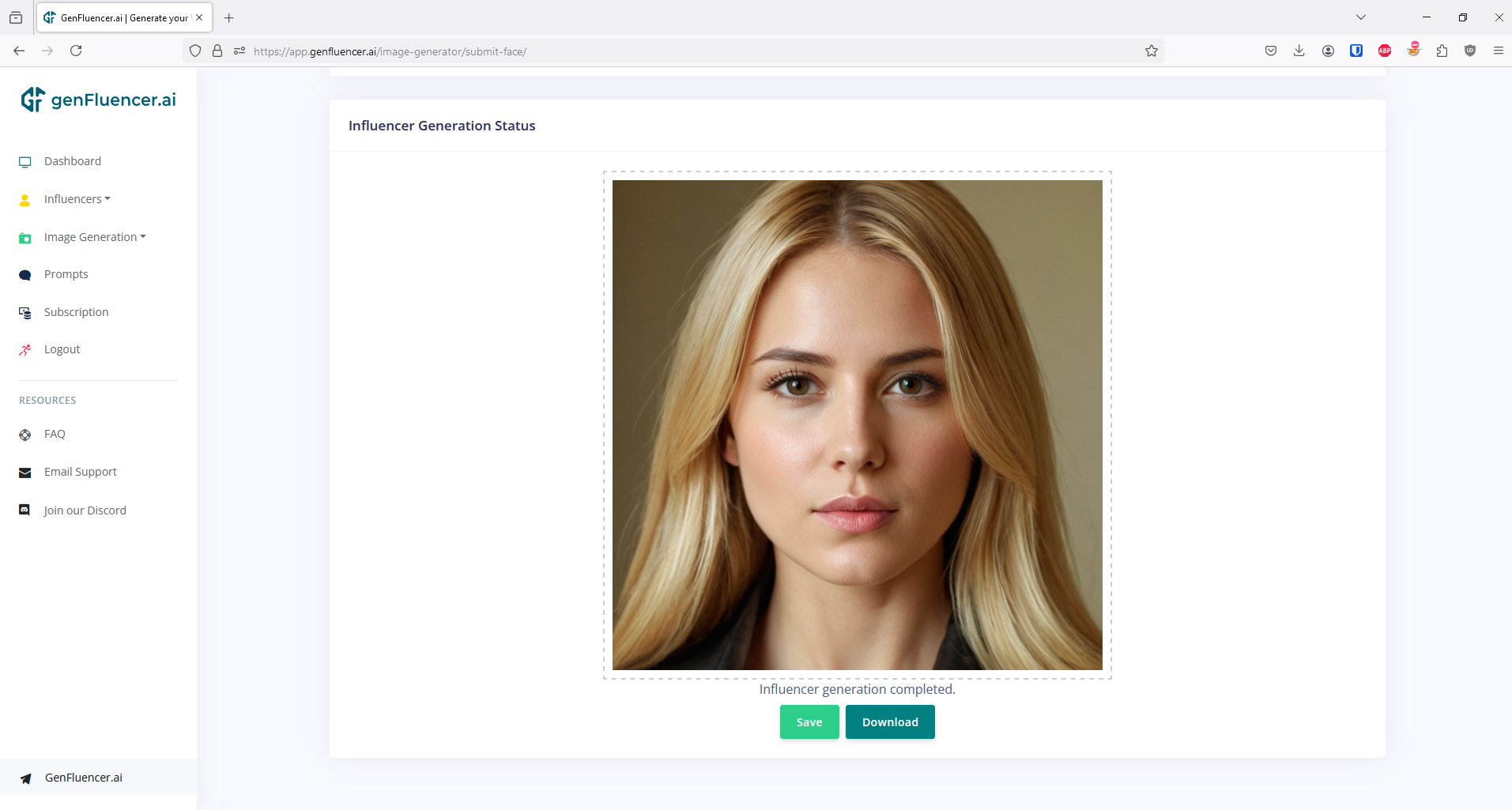The width and height of the screenshot is (1512, 810).
Task: Open the Adblock Plus extension icon
Action: (1385, 51)
